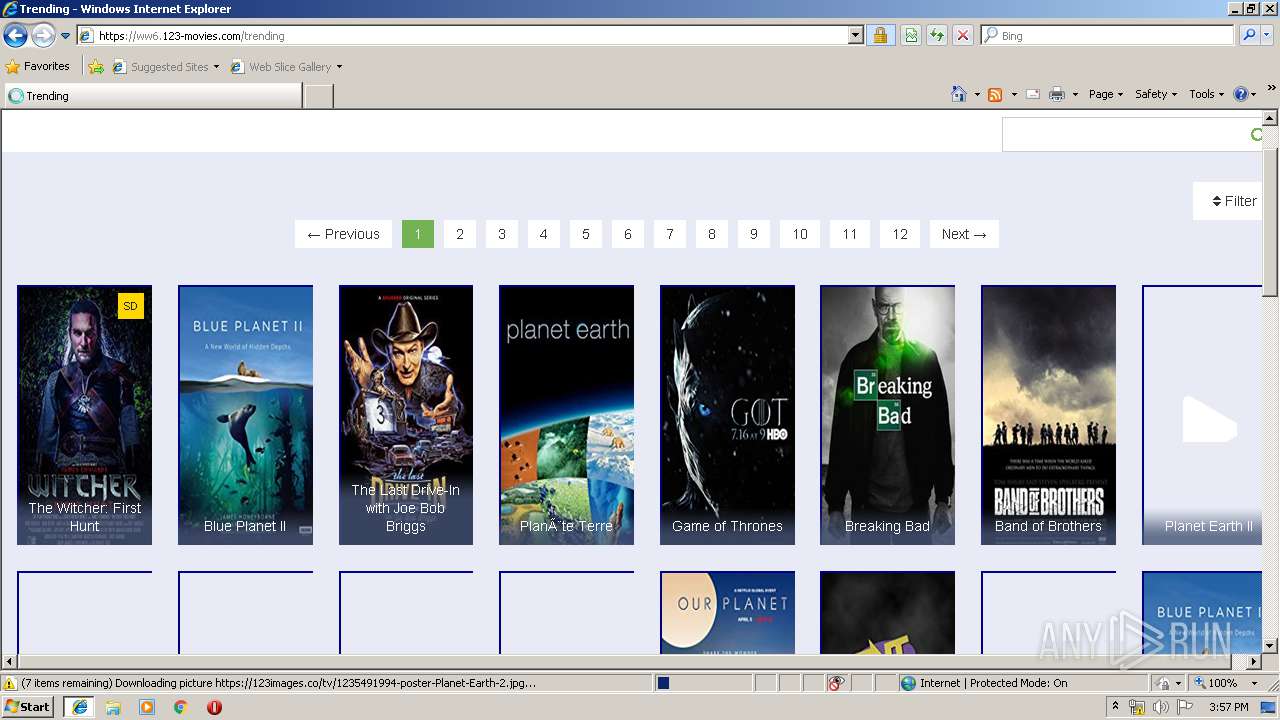This screenshot has height=720, width=1280.
Task: Open the recent pages dropdown arrow
Action: (66, 36)
